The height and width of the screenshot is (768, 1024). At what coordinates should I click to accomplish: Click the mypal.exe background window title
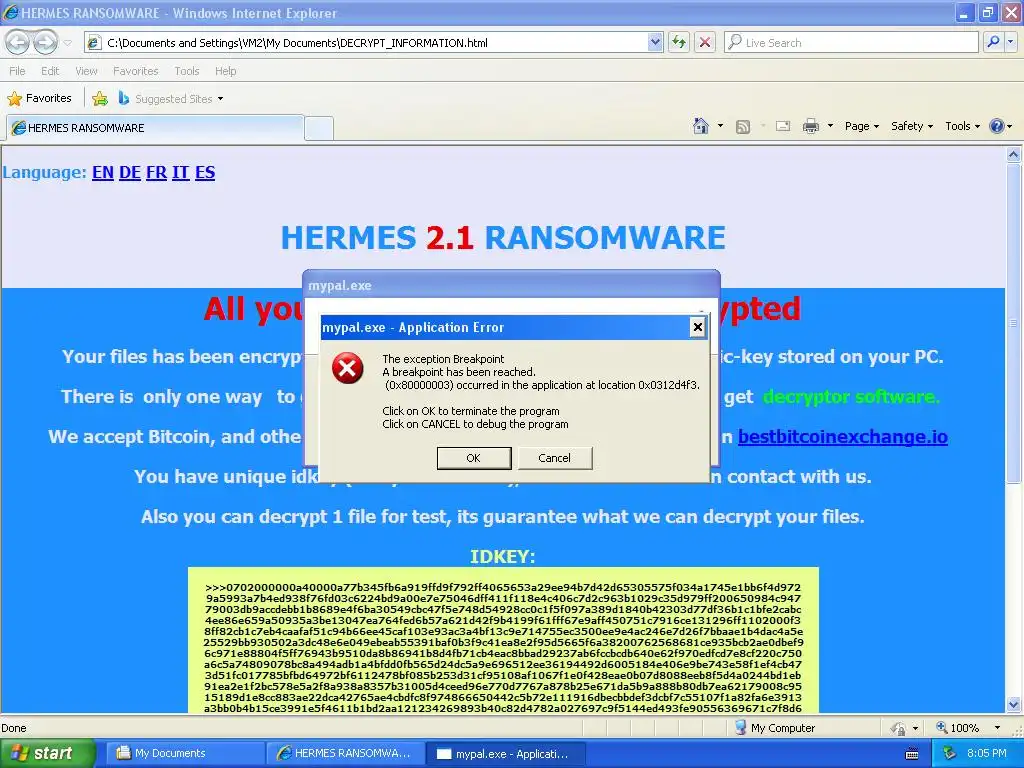[x=340, y=285]
